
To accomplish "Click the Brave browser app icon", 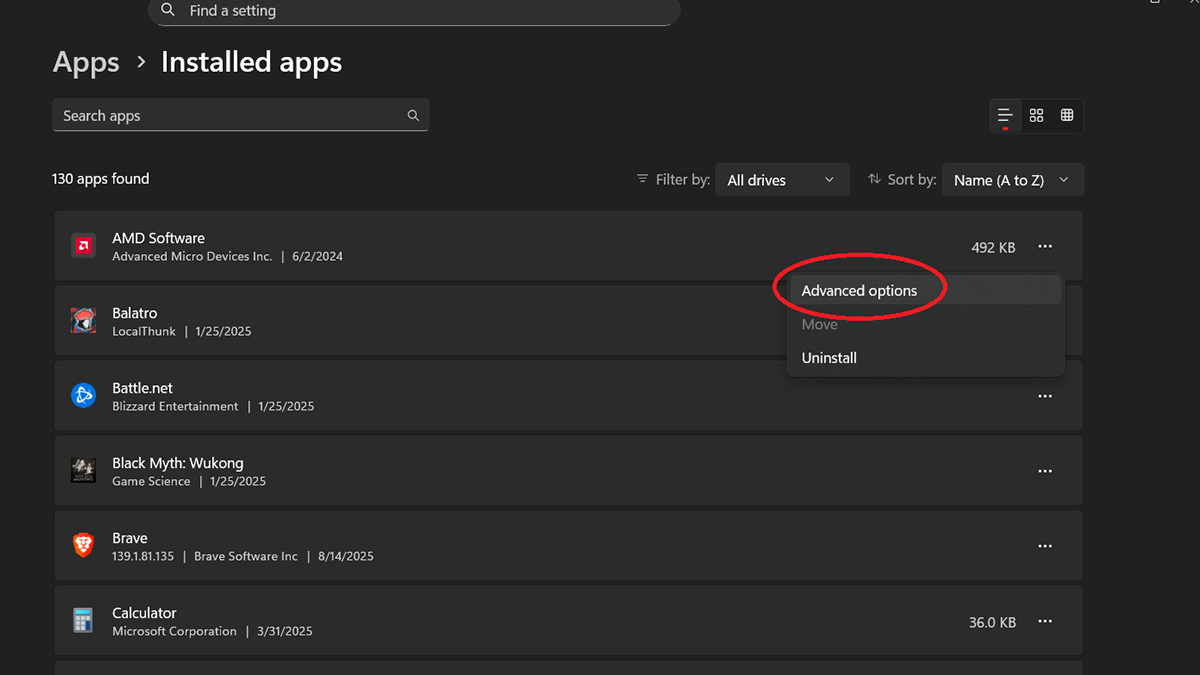I will coord(83,545).
